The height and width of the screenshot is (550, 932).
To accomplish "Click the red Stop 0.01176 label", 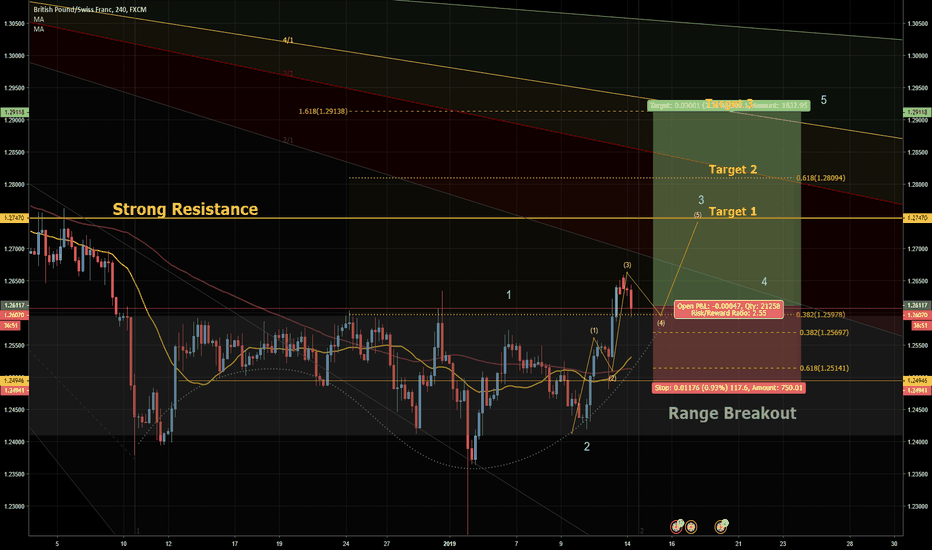I will coord(729,388).
